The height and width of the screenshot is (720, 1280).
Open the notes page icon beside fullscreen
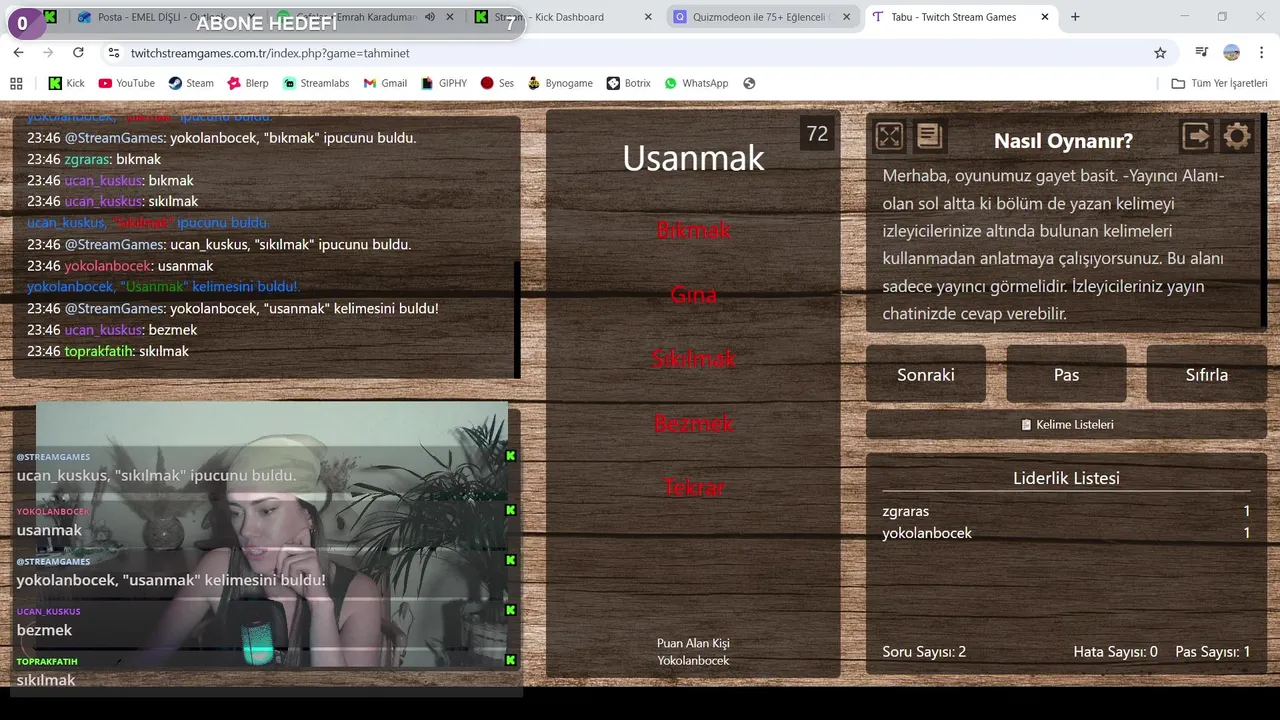click(x=929, y=136)
